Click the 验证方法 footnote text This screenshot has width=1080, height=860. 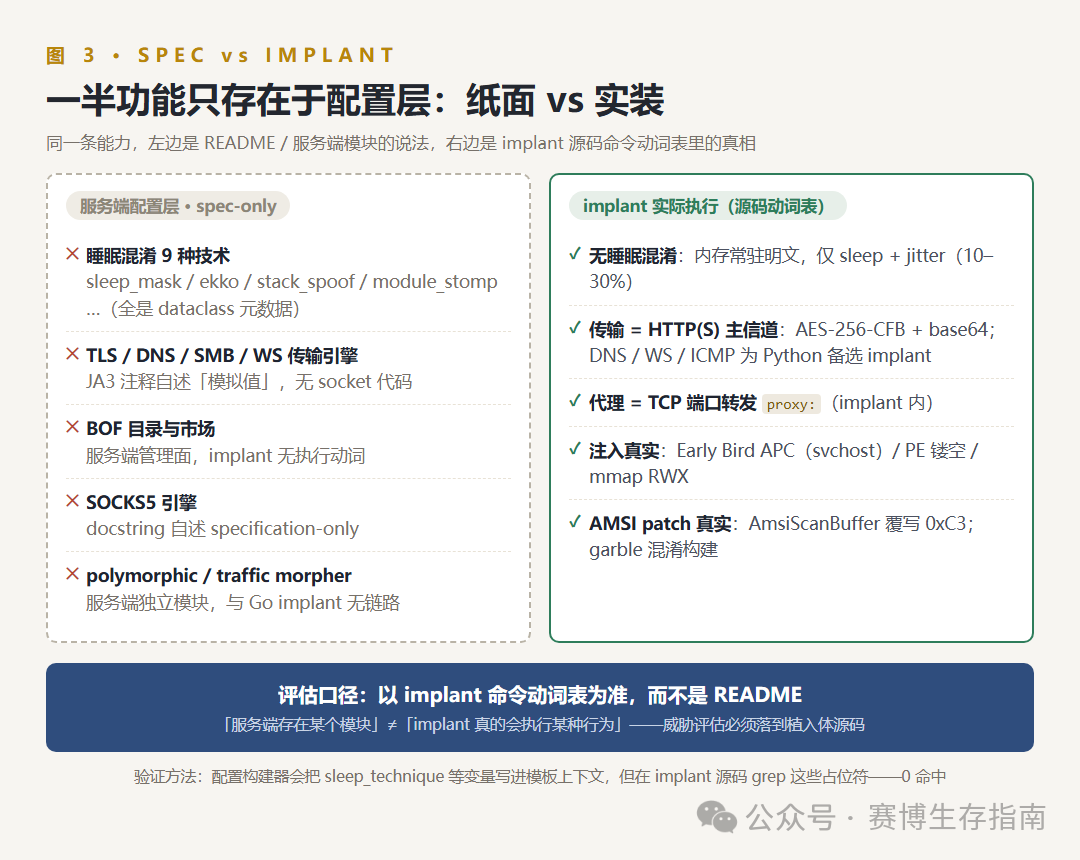539,777
